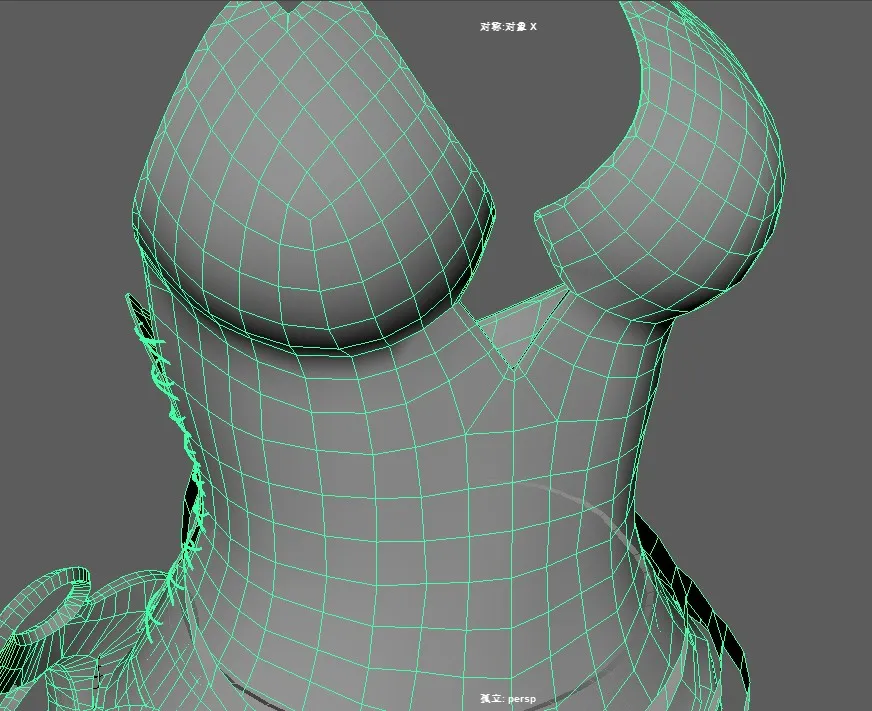This screenshot has width=872, height=711.
Task: Select the vertex at the V-notch tip
Action: 511,368
